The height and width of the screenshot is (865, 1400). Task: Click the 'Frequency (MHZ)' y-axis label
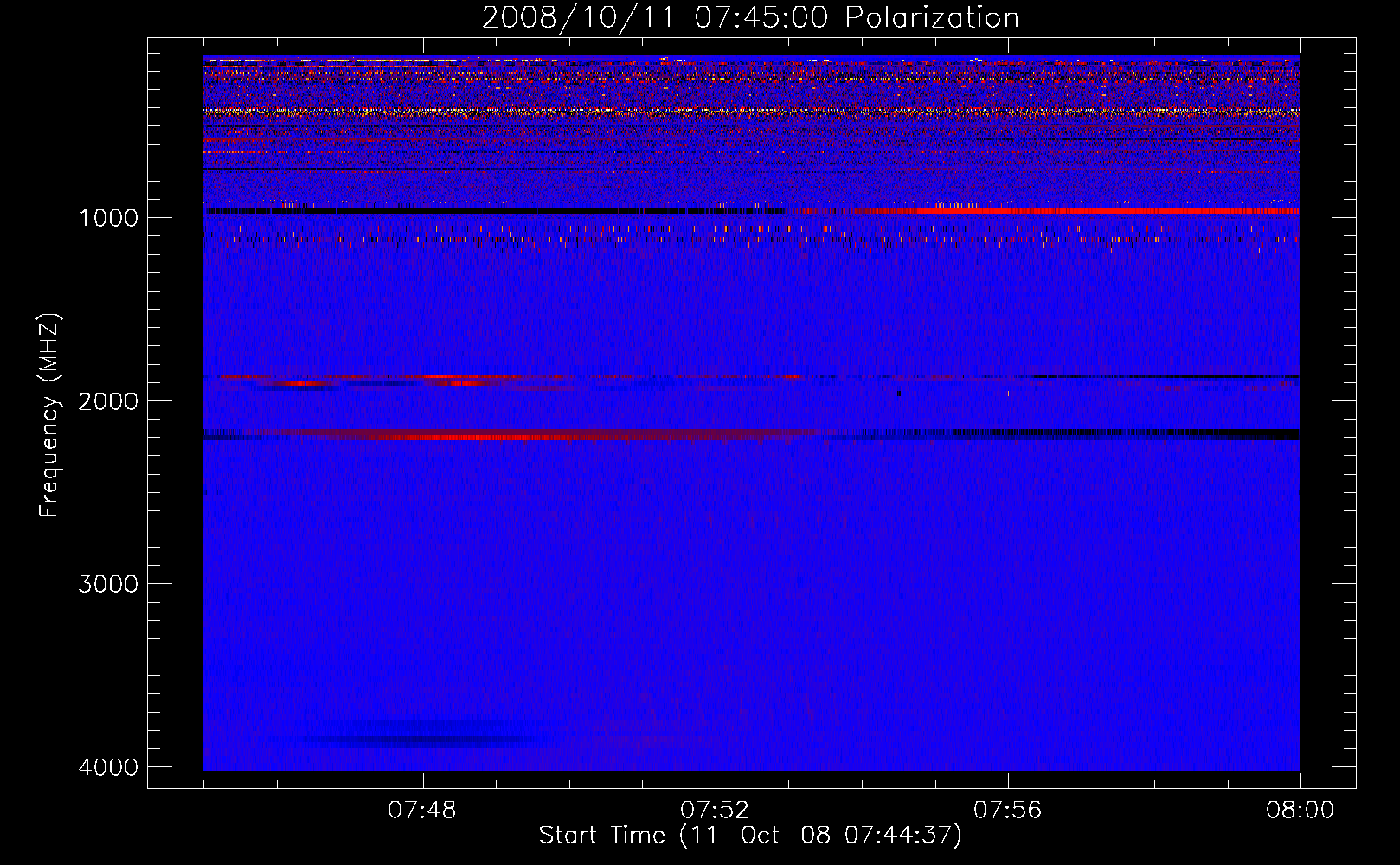pos(49,415)
